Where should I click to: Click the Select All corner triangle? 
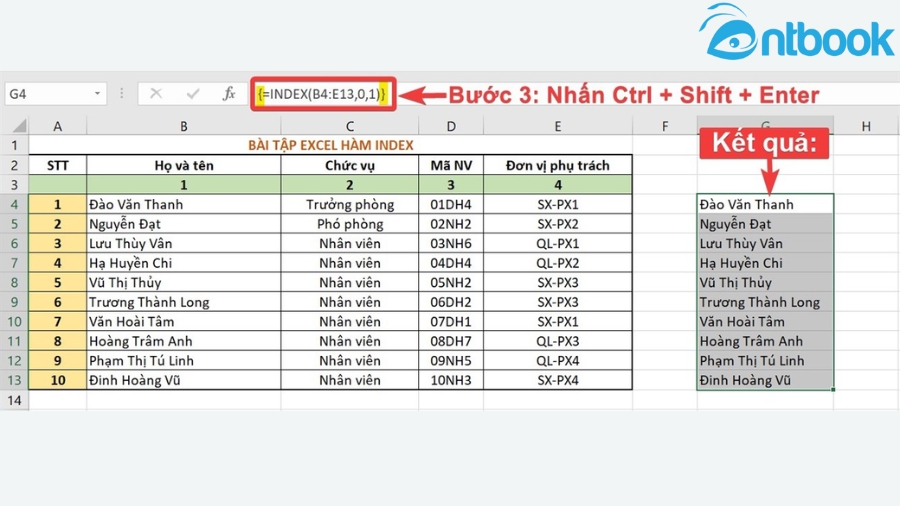click(x=14, y=126)
